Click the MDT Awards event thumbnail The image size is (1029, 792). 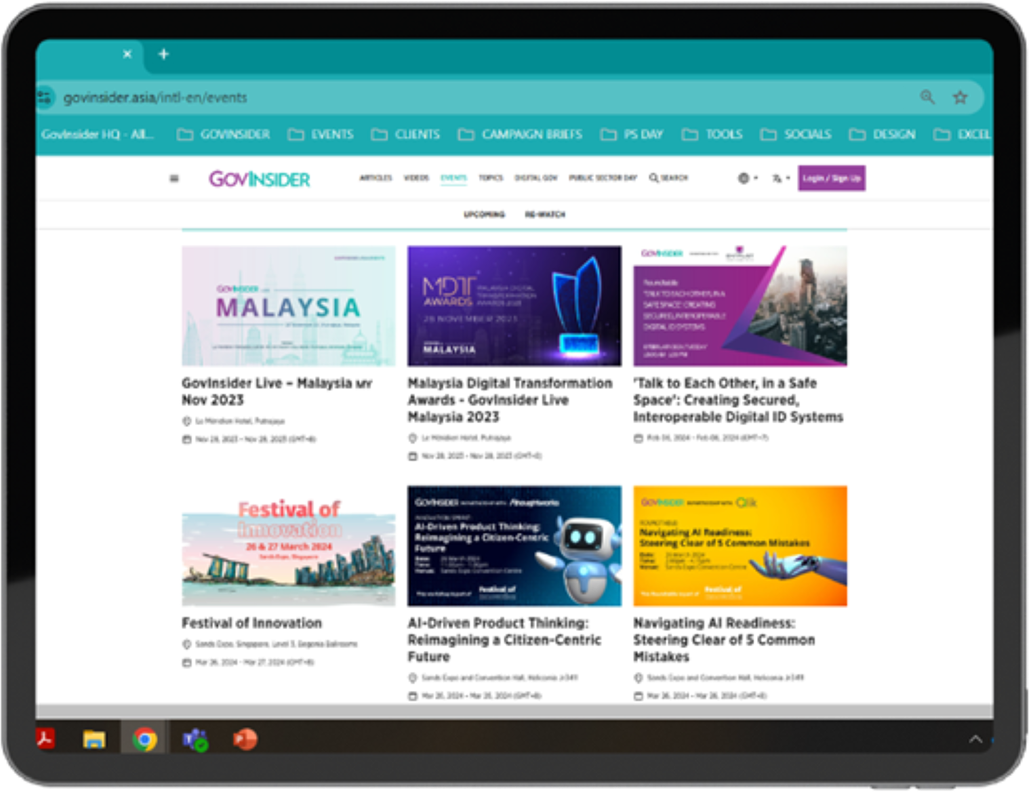[x=514, y=306]
